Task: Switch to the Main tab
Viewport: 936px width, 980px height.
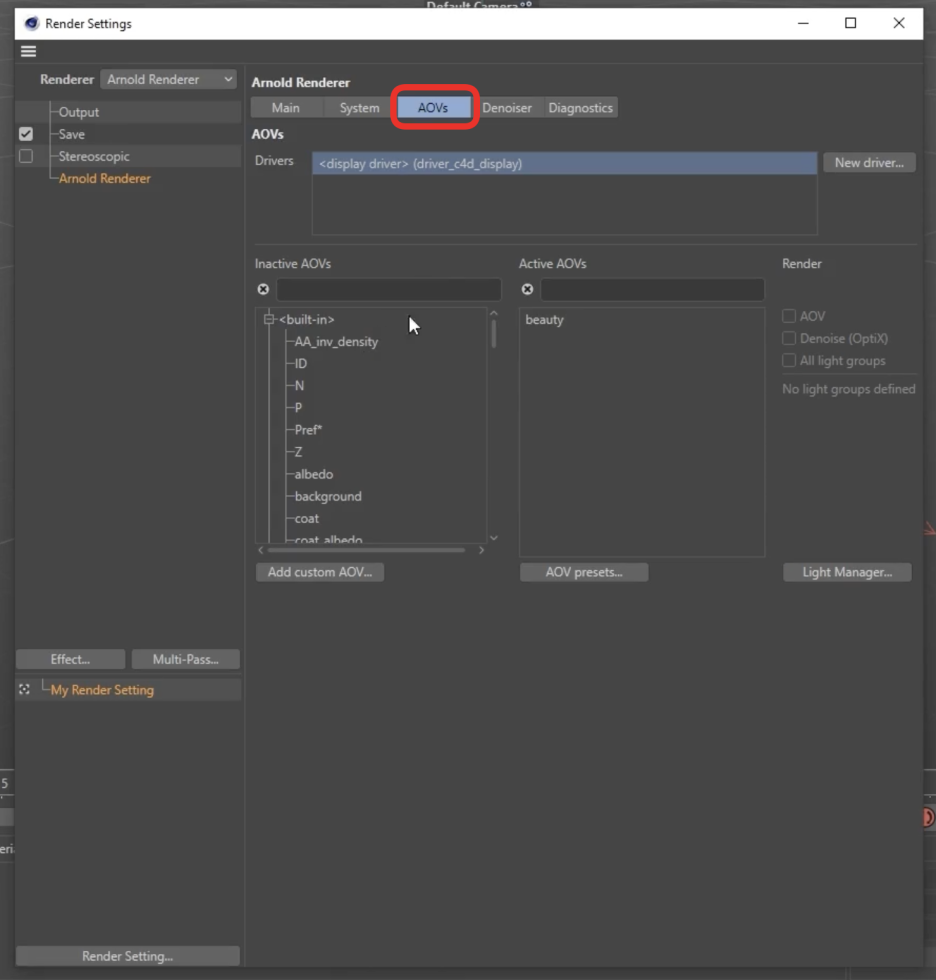Action: pos(286,108)
